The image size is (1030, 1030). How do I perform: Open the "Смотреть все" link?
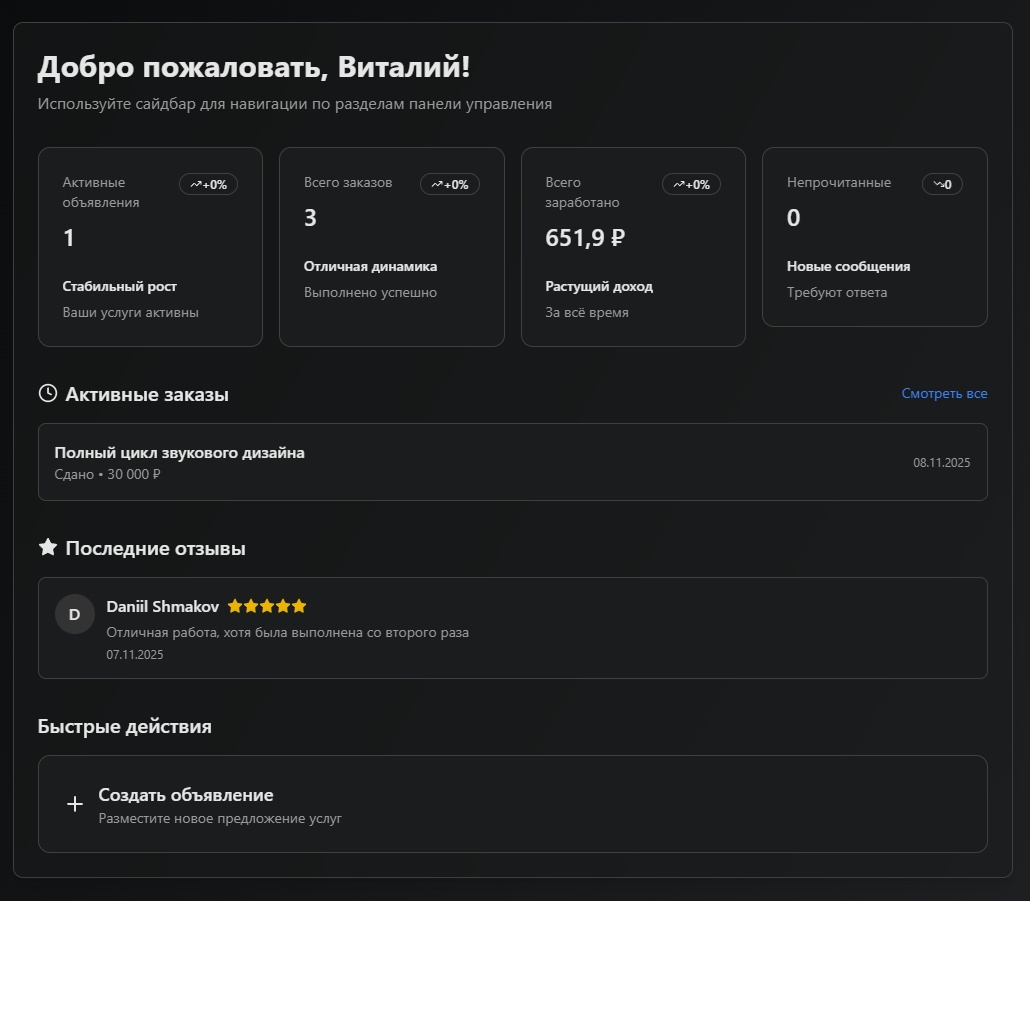coord(944,393)
